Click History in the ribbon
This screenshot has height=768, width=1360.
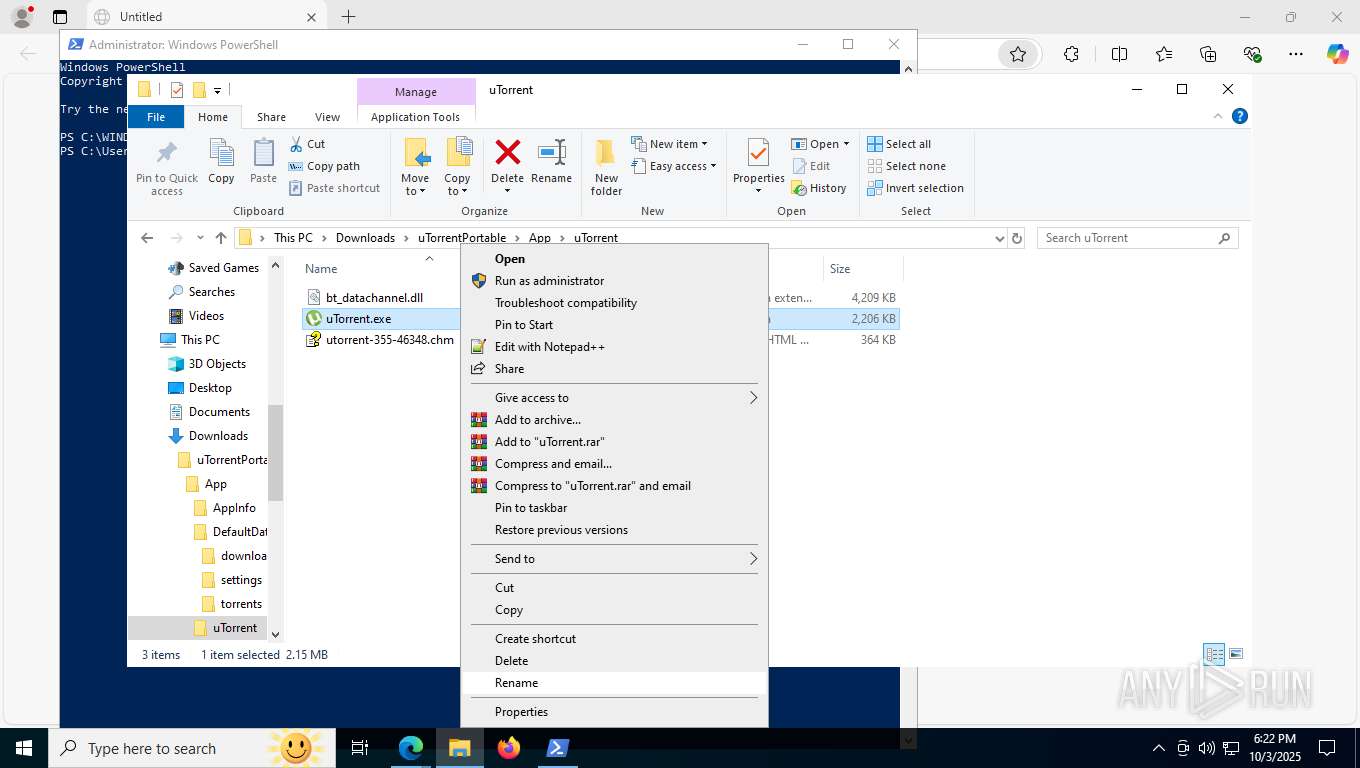pyautogui.click(x=819, y=188)
